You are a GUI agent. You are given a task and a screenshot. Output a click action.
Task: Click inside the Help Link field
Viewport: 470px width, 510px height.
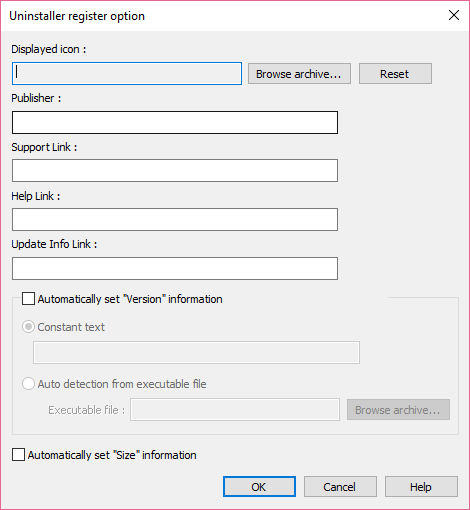click(x=175, y=219)
